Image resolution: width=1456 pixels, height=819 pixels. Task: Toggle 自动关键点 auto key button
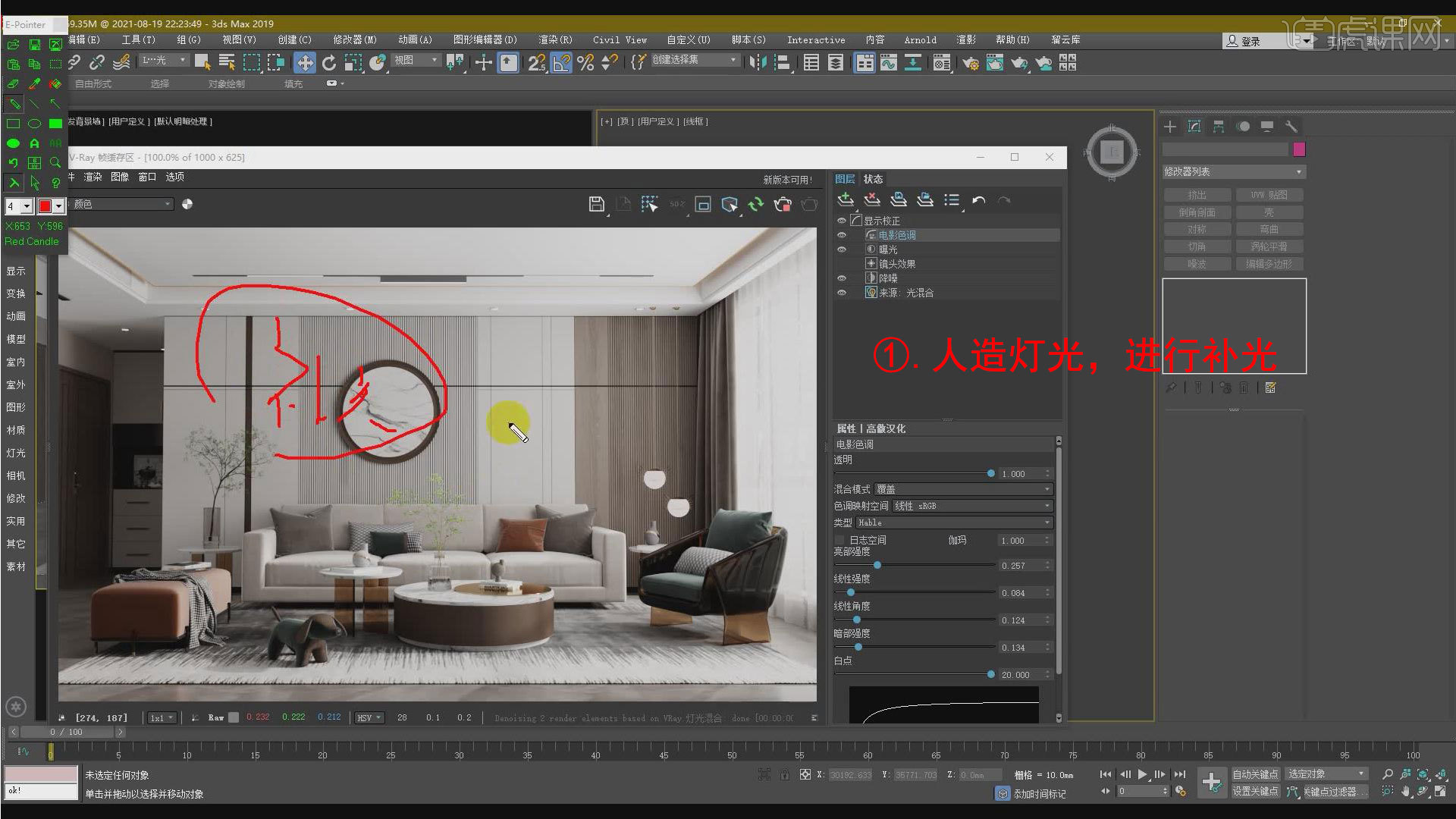point(1255,774)
